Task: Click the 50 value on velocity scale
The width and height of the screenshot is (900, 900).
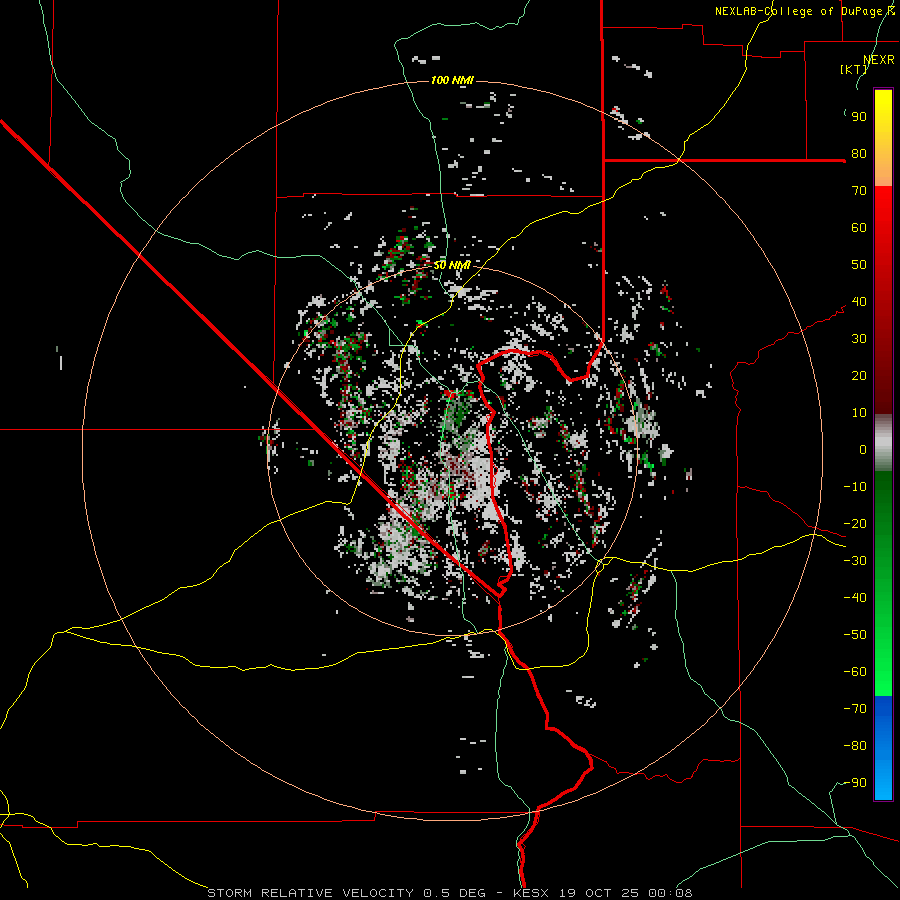Action: pyautogui.click(x=859, y=265)
